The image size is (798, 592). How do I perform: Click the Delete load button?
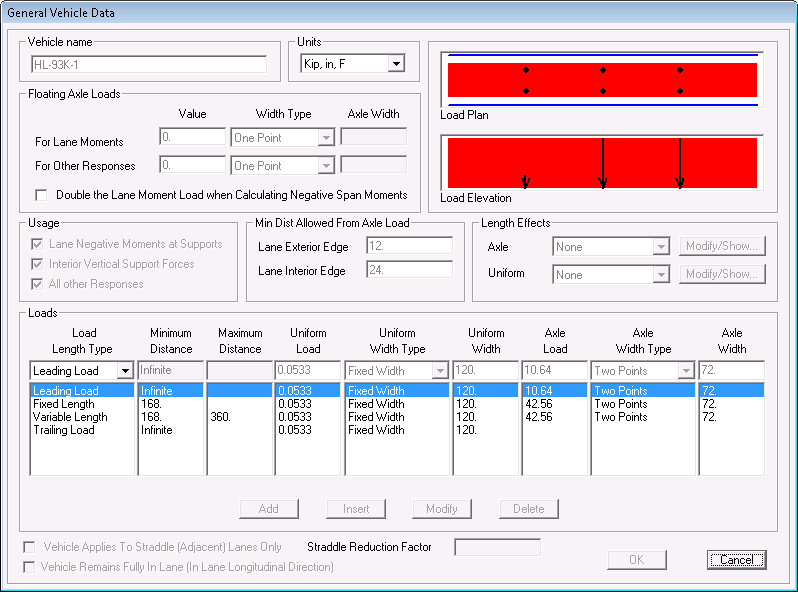pyautogui.click(x=528, y=509)
